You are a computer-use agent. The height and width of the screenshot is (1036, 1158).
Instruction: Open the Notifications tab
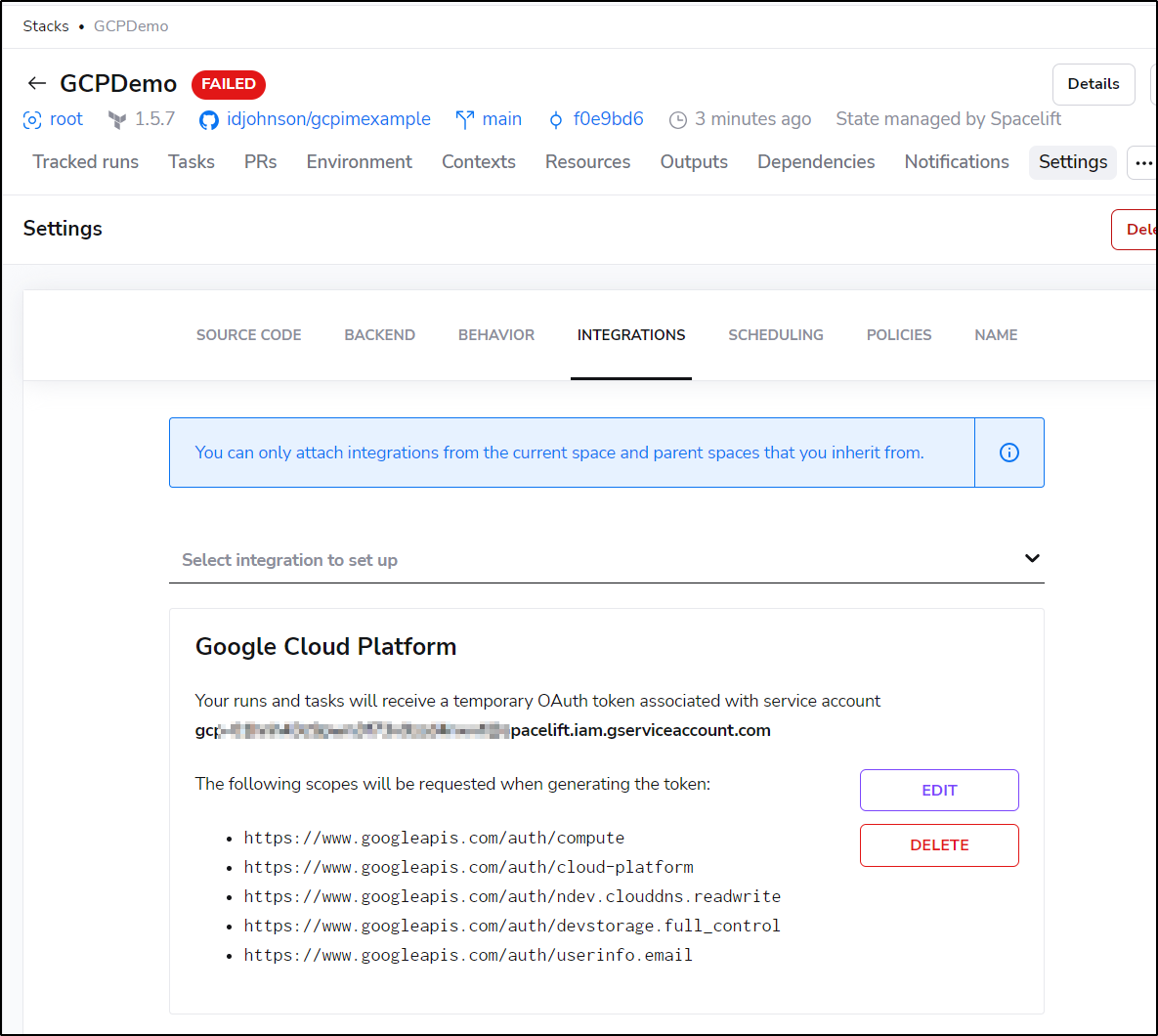(x=957, y=161)
